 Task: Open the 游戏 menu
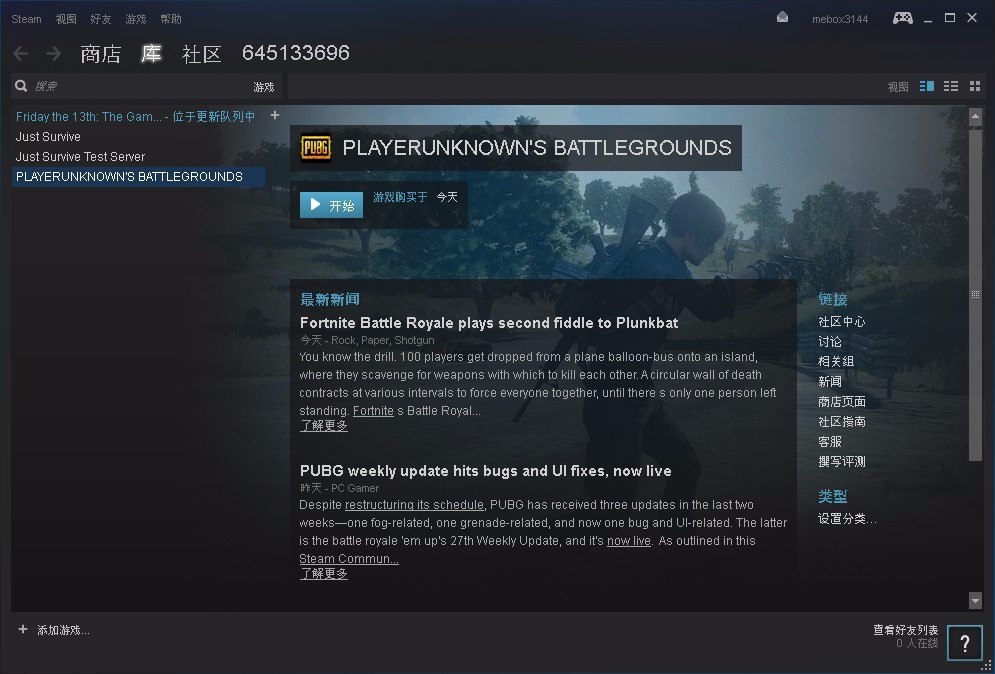tap(136, 19)
